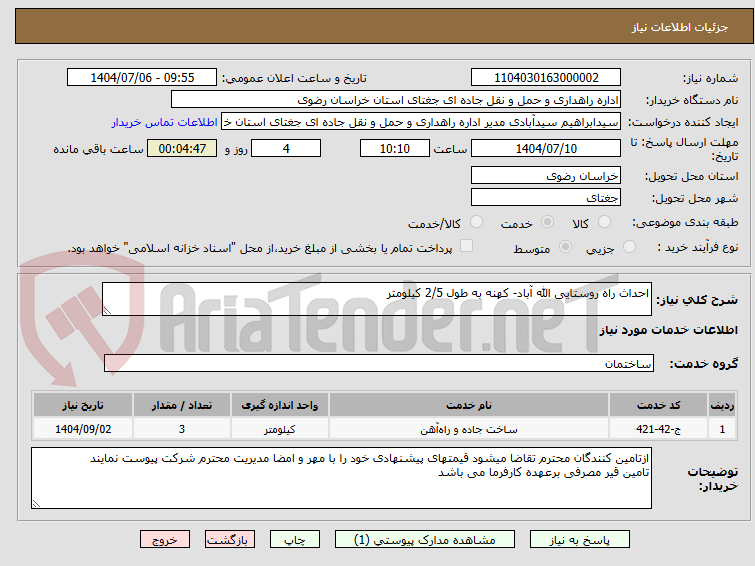Click the remaining days field showing 4
This screenshot has height=566, width=755.
click(286, 148)
